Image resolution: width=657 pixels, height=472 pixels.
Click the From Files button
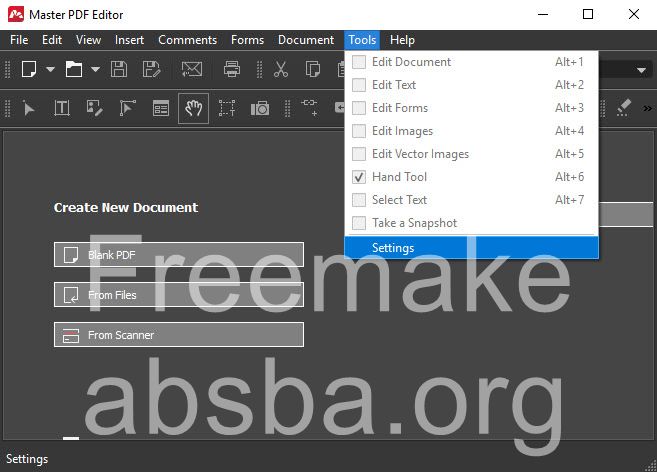pyautogui.click(x=179, y=295)
